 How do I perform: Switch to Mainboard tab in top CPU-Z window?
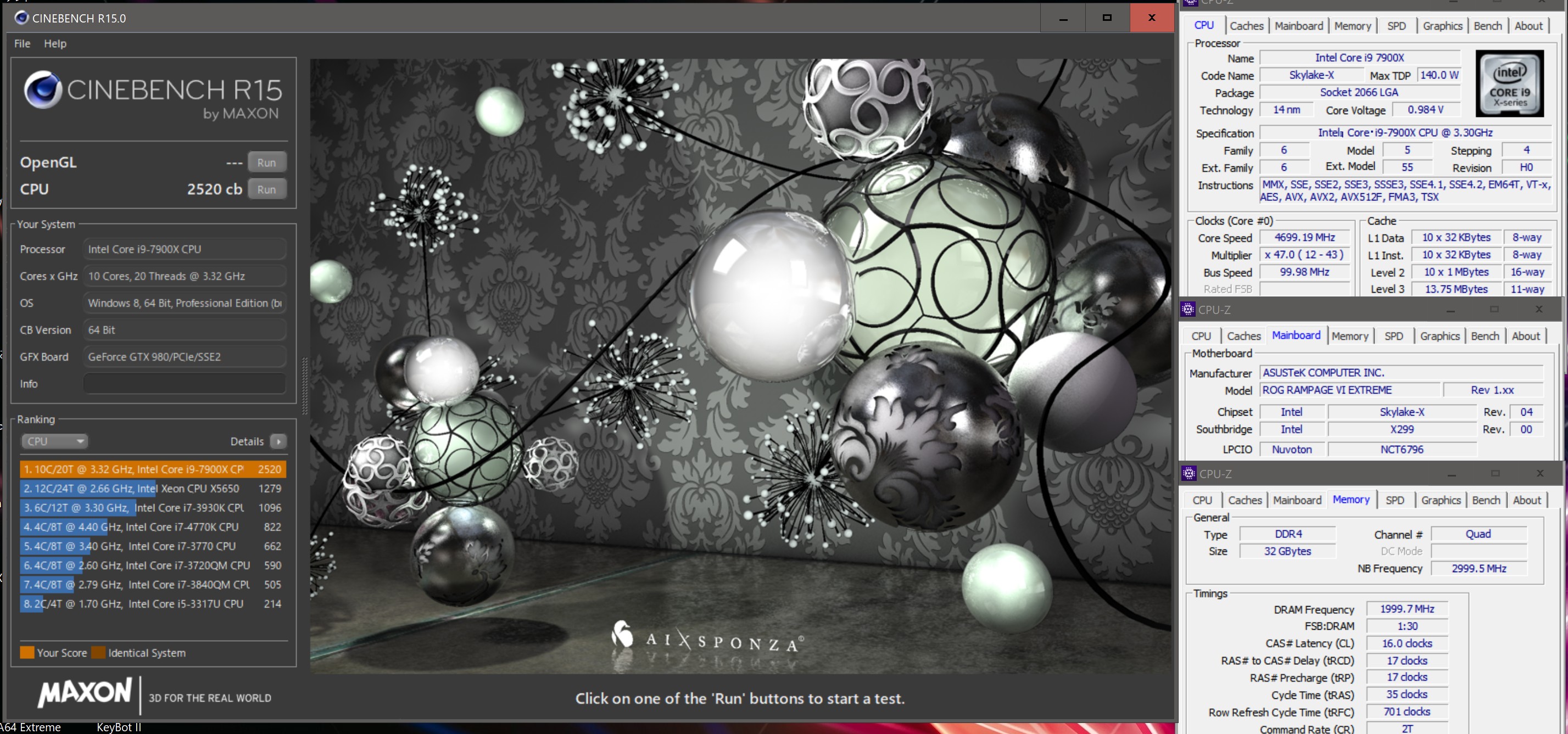click(1298, 26)
